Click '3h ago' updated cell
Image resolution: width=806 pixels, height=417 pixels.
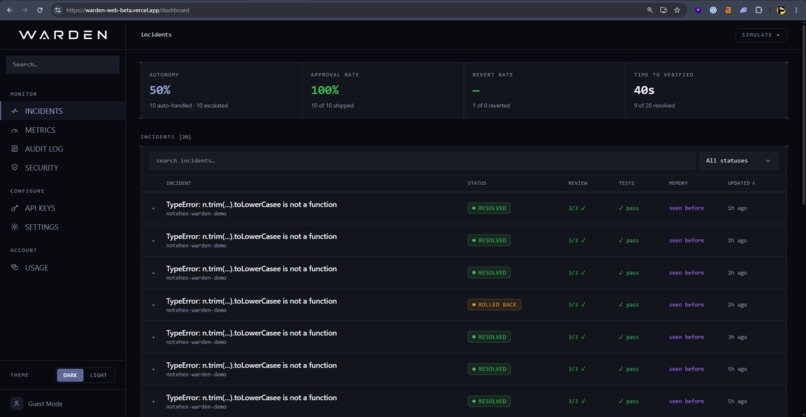point(737,337)
